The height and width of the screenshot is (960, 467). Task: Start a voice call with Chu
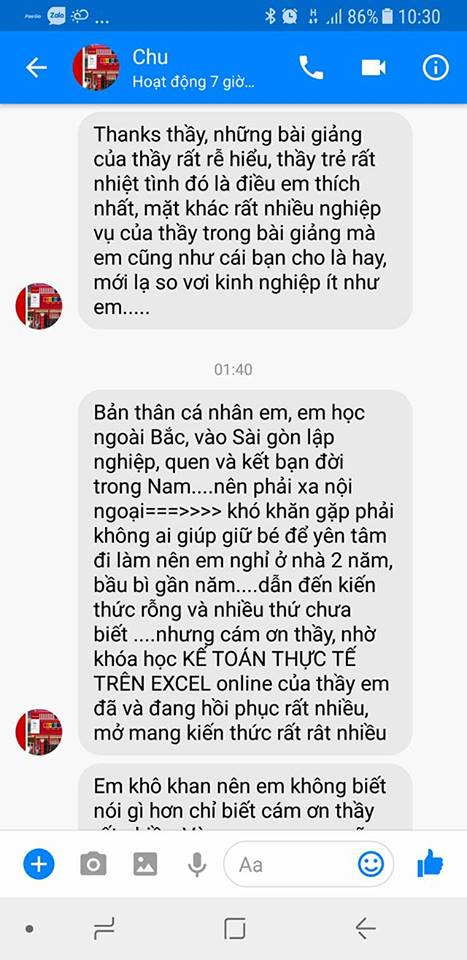point(311,67)
